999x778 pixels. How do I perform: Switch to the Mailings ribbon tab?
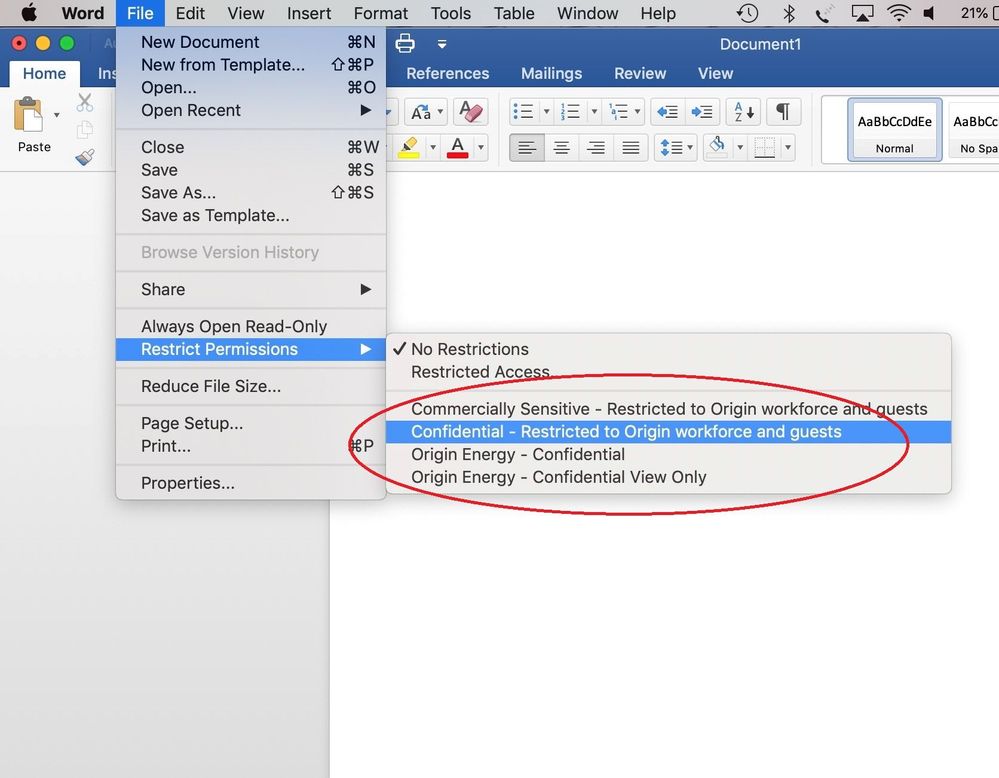click(x=552, y=73)
